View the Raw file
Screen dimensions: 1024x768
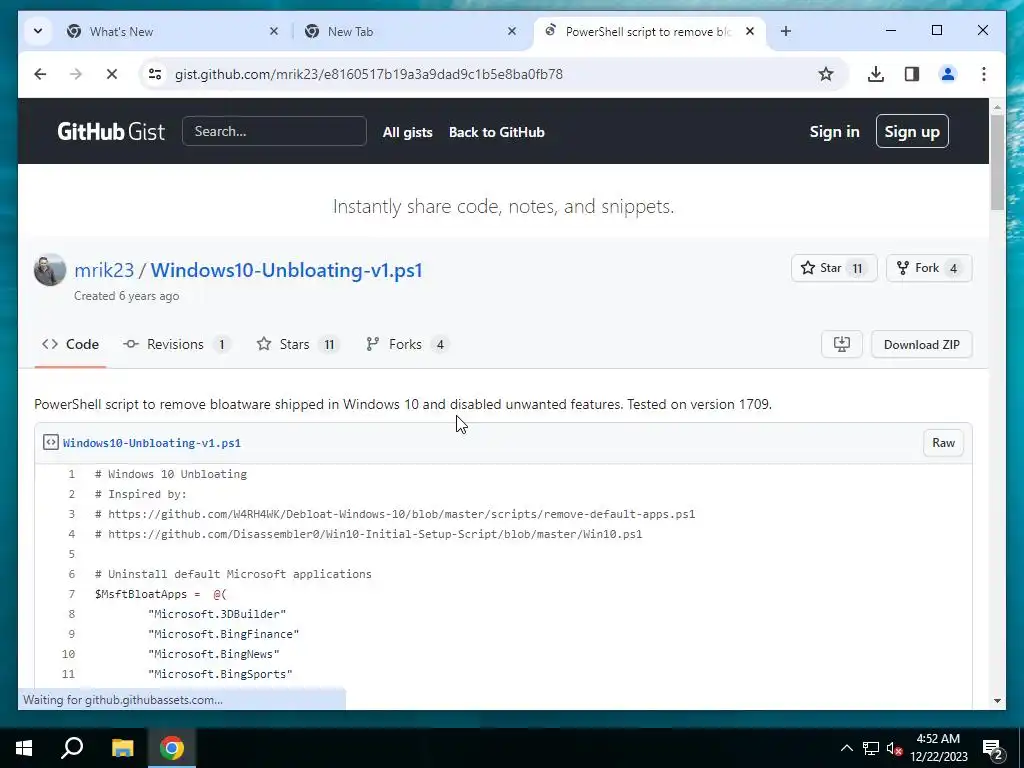point(943,443)
